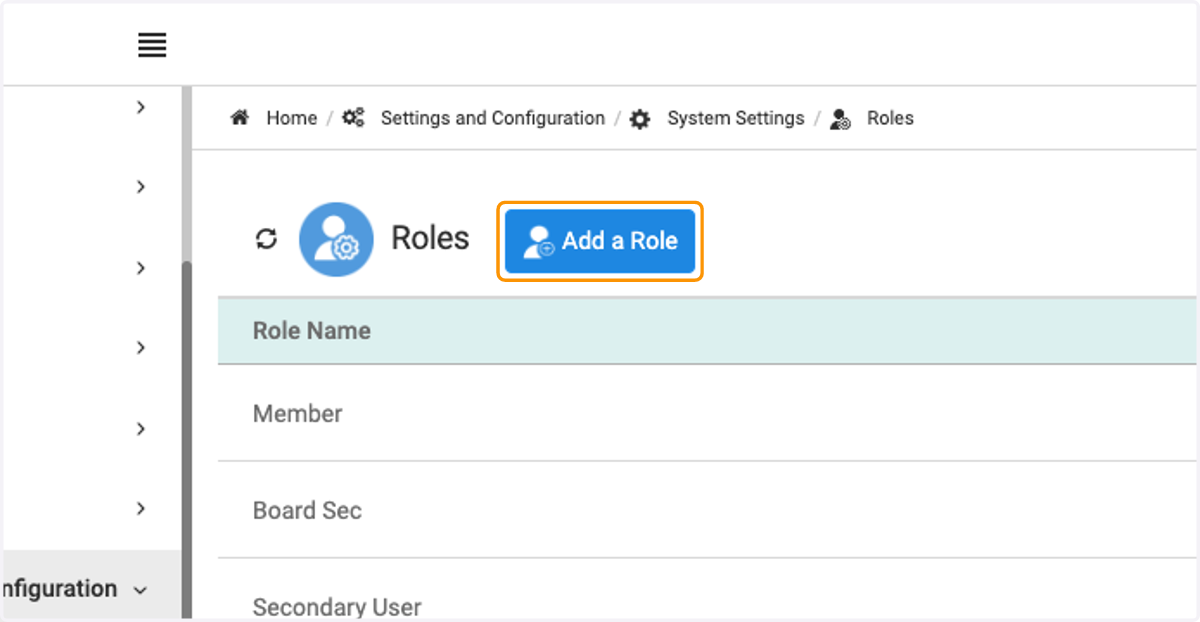Select the Secondary User role row
The width and height of the screenshot is (1200, 622).
(x=708, y=590)
